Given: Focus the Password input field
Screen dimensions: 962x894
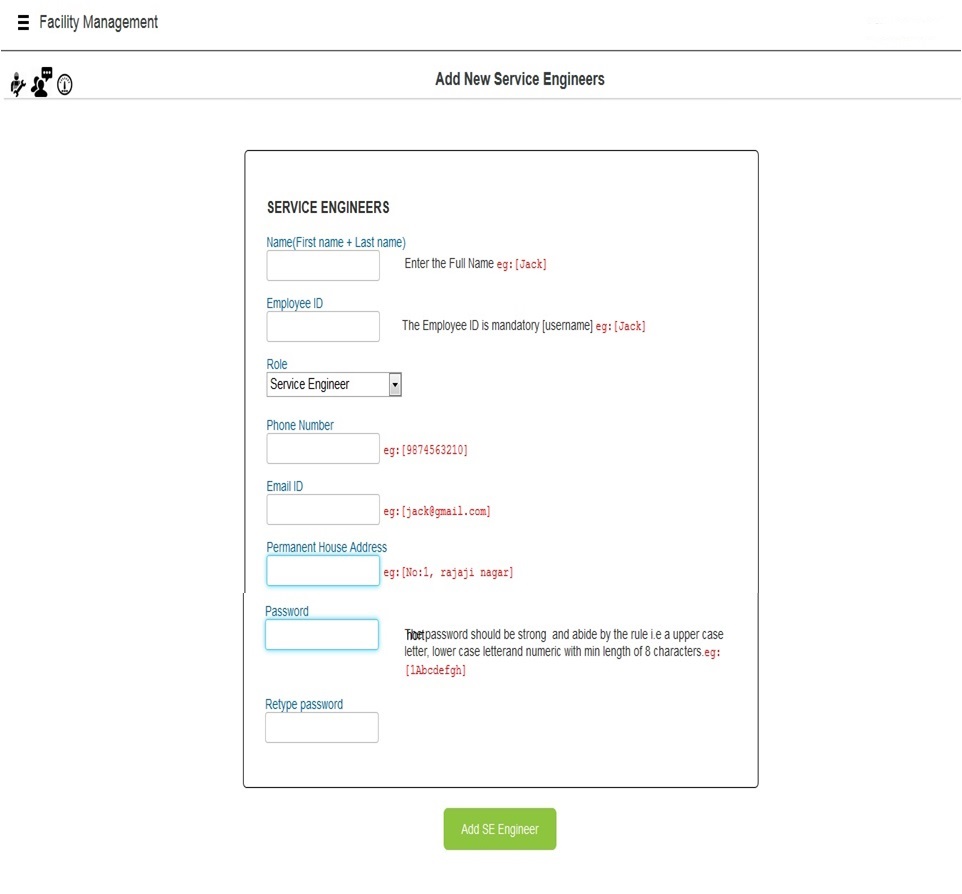Looking at the screenshot, I should (x=322, y=635).
